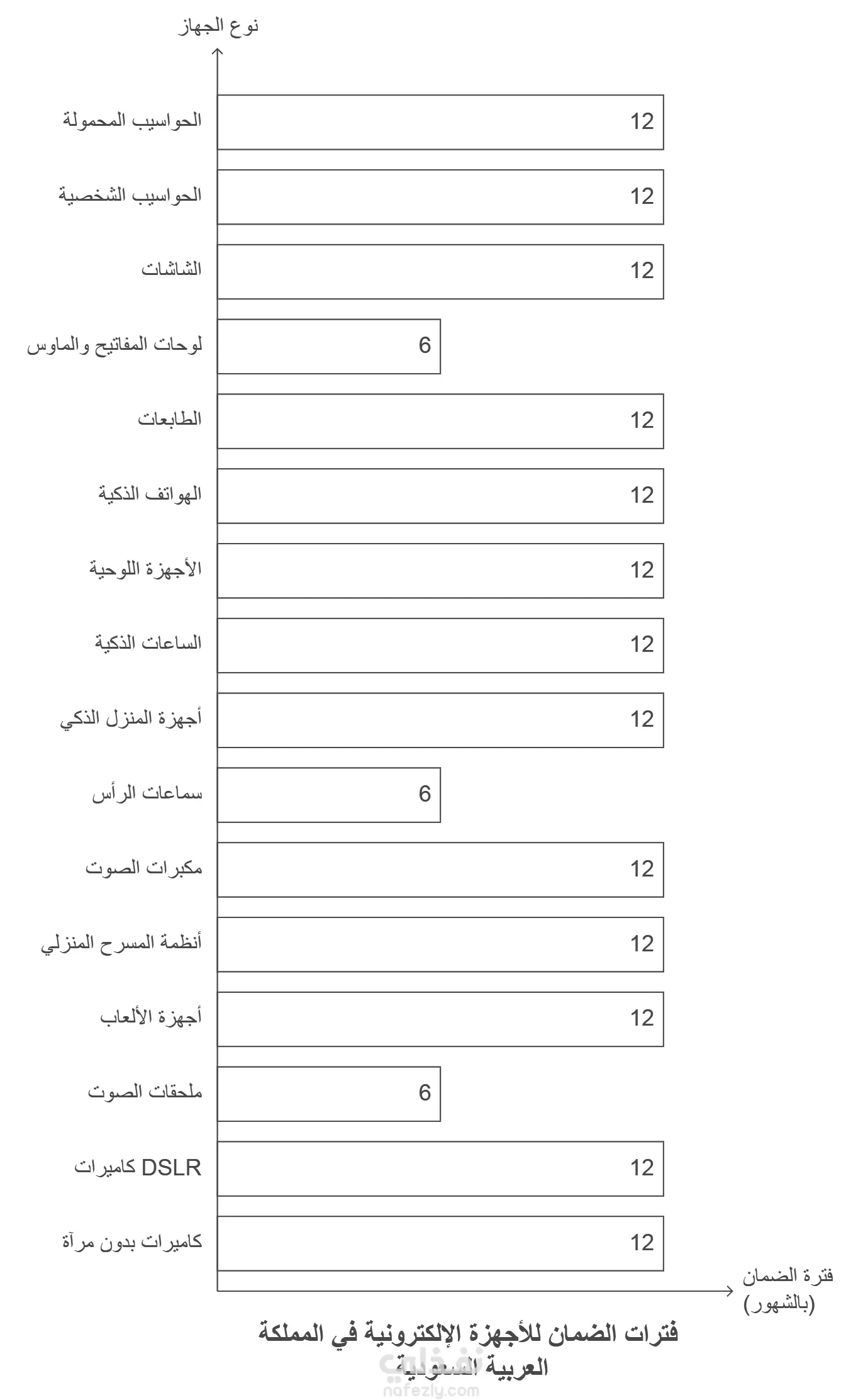Screen dimensions: 863x1400
Task: Click the الأجهزة اللوحية label text
Action: point(145,569)
